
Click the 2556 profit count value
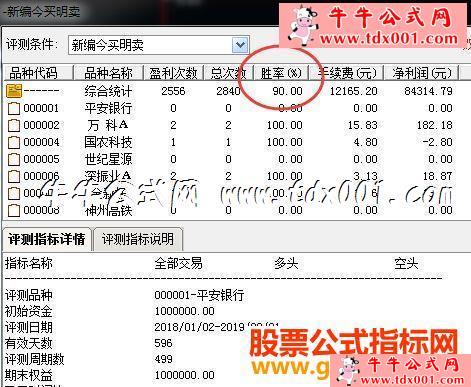coord(173,91)
